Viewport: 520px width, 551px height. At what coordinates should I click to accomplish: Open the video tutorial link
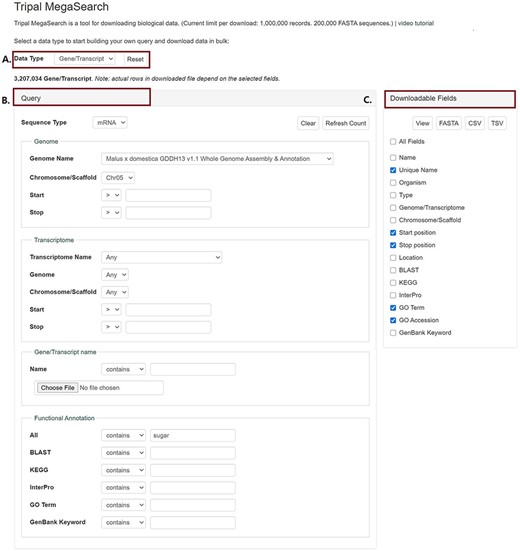[x=416, y=23]
